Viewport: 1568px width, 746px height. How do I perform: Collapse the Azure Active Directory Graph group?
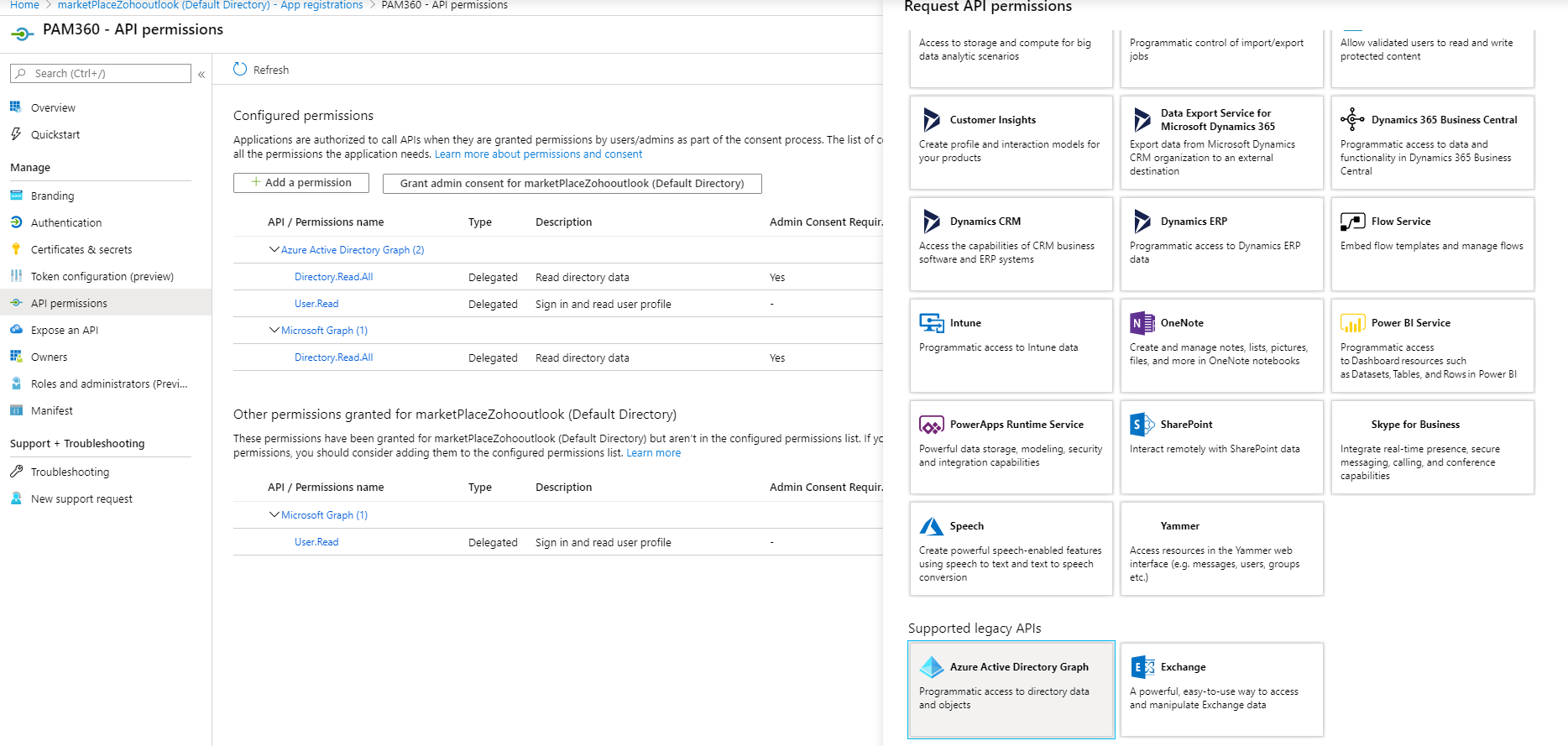click(x=274, y=249)
